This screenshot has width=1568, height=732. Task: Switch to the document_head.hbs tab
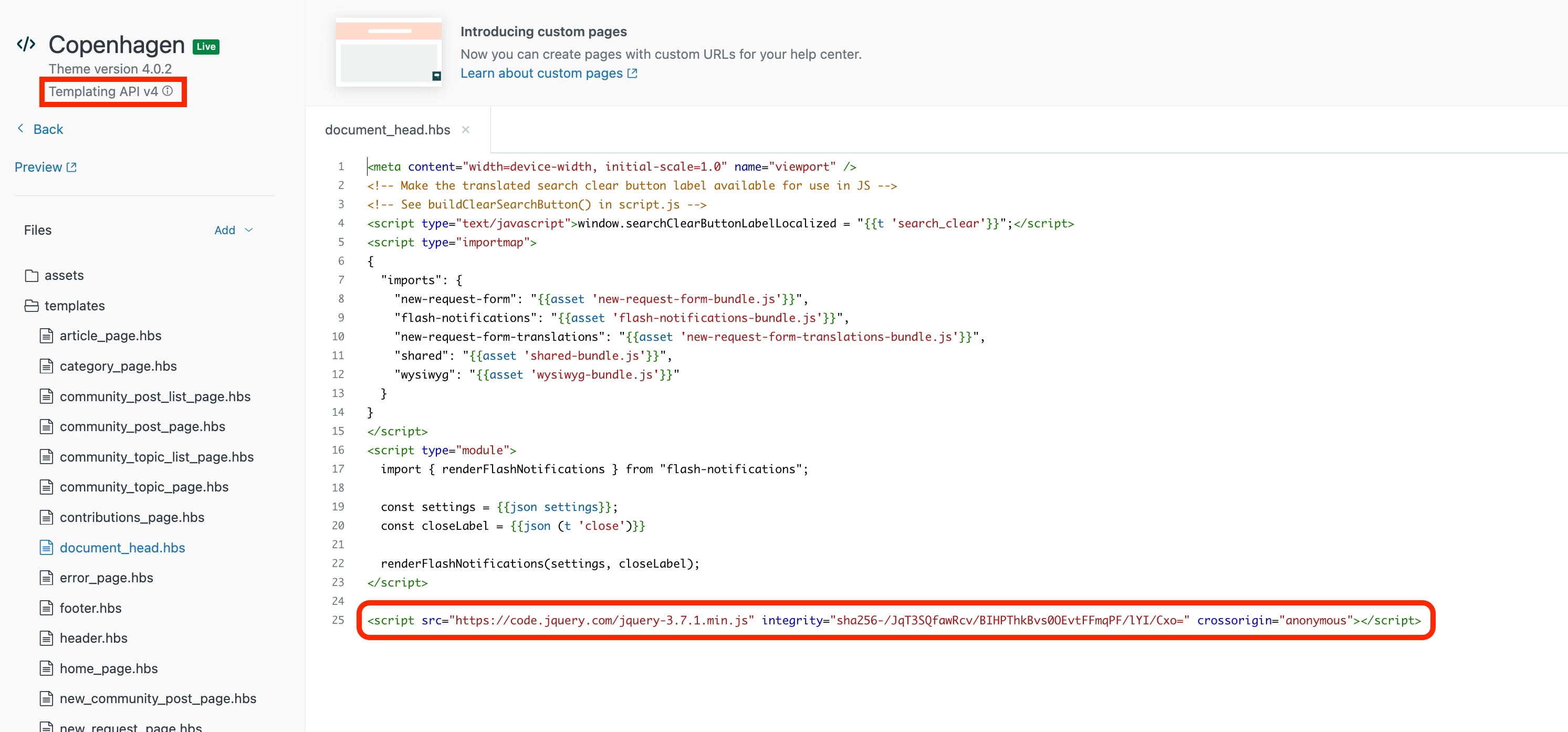click(387, 130)
